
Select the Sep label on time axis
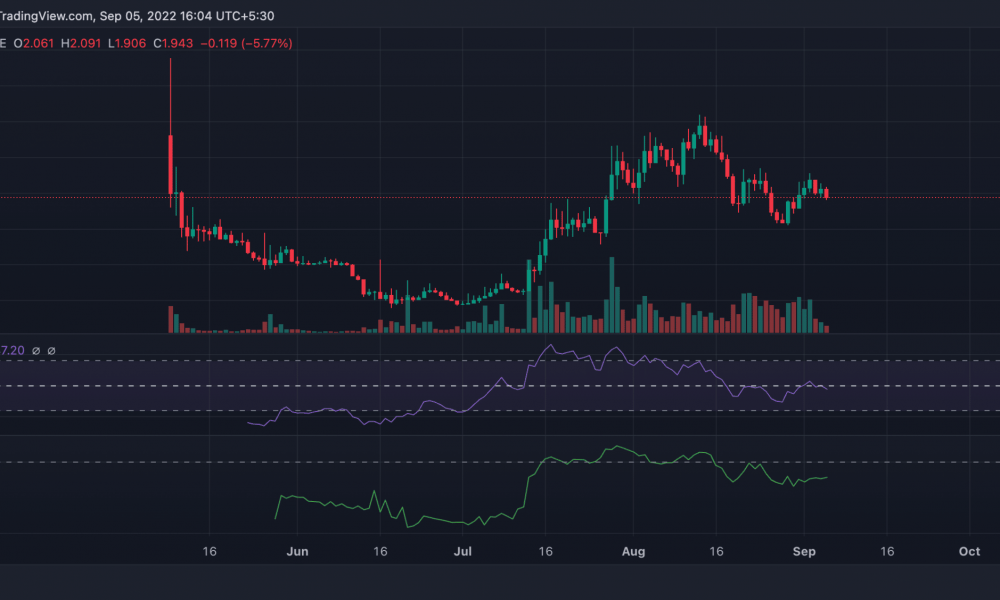(x=804, y=552)
